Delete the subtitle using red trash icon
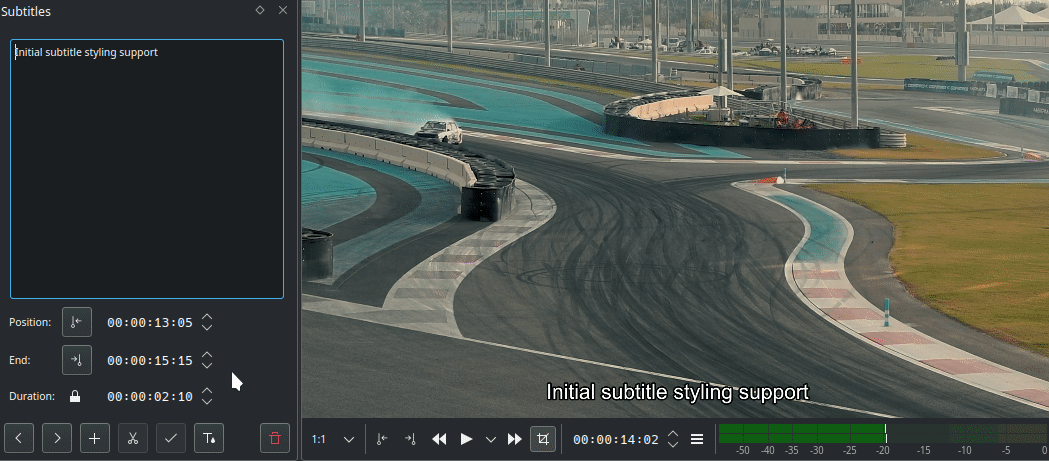Image resolution: width=1049 pixels, height=461 pixels. [275, 437]
